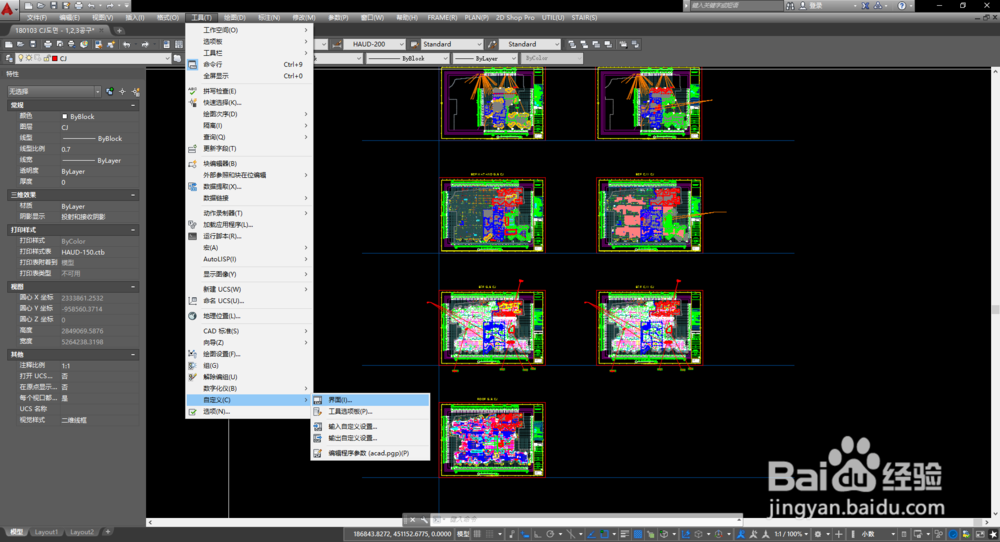The image size is (1000, 542).
Task: Add new drawing tab with plus button
Action: pos(119,30)
